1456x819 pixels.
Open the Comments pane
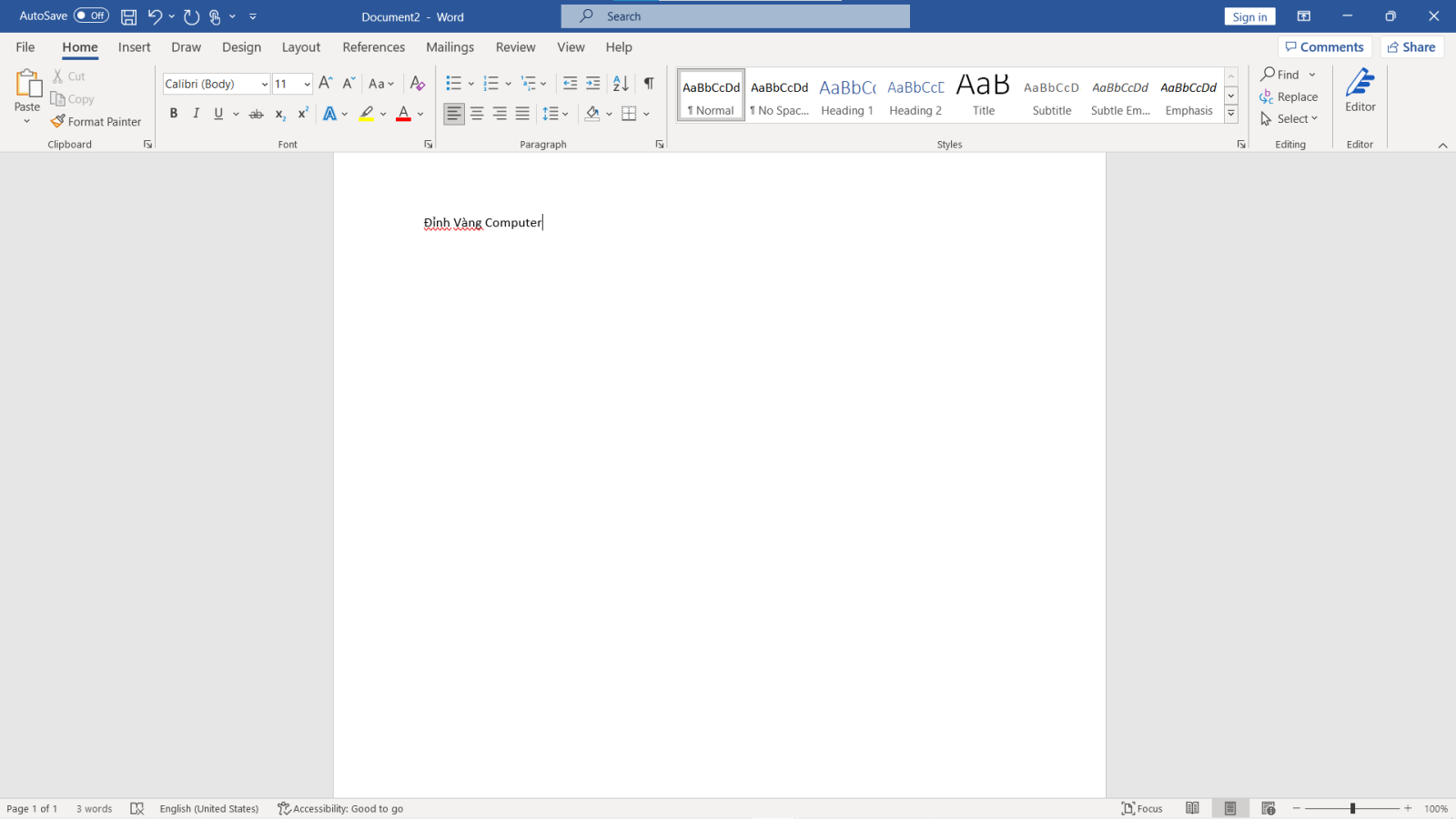click(x=1325, y=47)
